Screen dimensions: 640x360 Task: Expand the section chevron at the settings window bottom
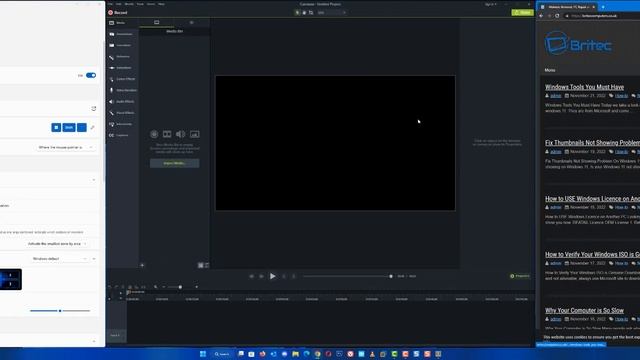(94, 342)
